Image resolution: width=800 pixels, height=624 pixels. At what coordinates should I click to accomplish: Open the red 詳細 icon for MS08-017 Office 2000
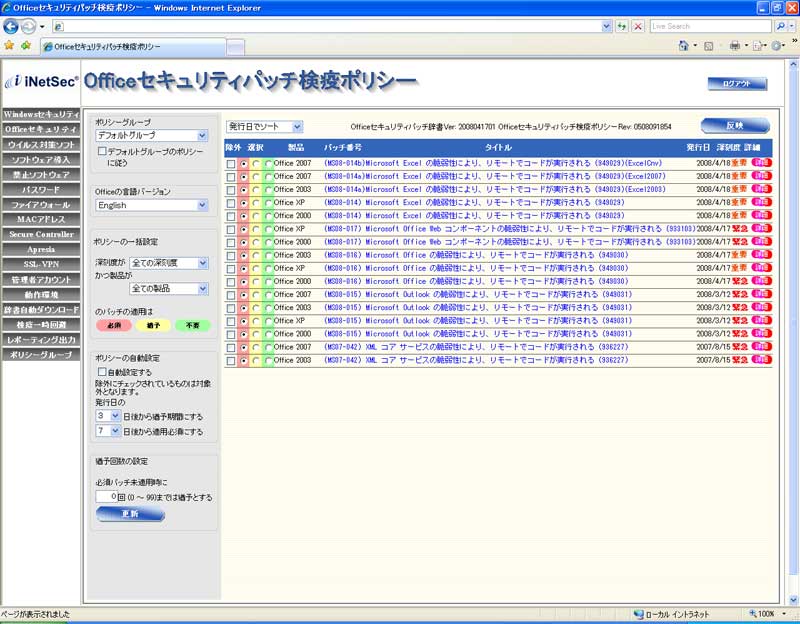[x=762, y=242]
